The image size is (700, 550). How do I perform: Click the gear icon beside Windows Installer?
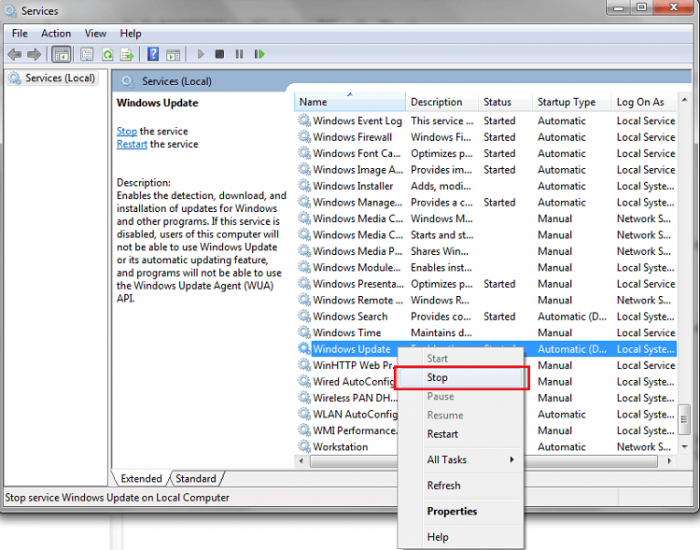pos(304,185)
